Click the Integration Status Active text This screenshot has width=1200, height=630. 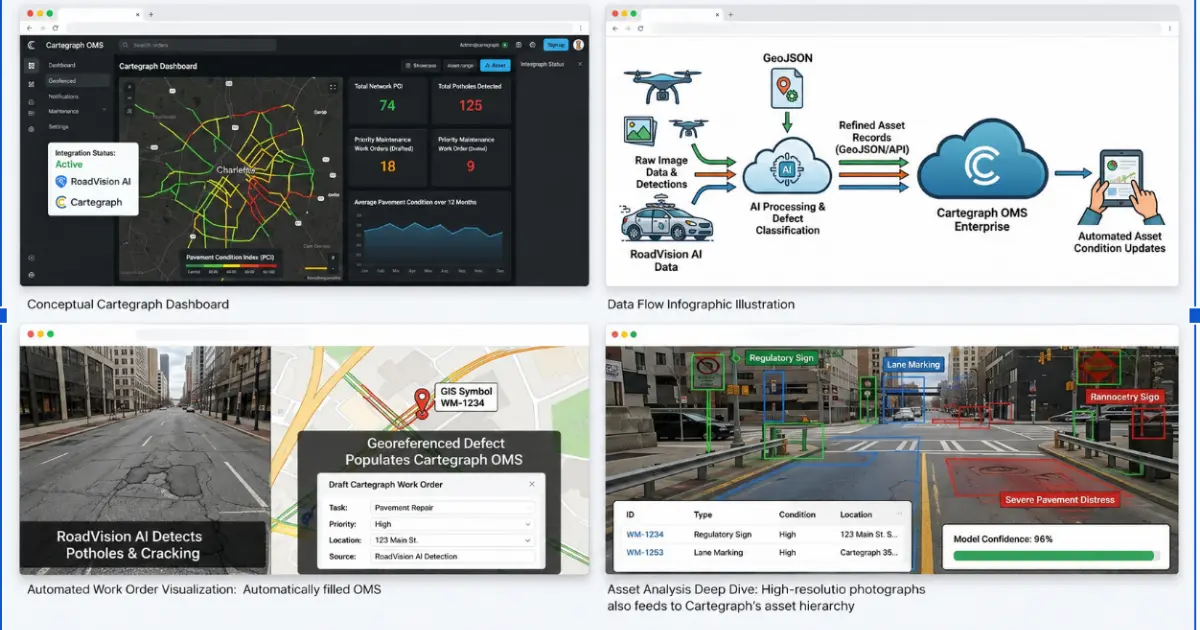[69, 164]
